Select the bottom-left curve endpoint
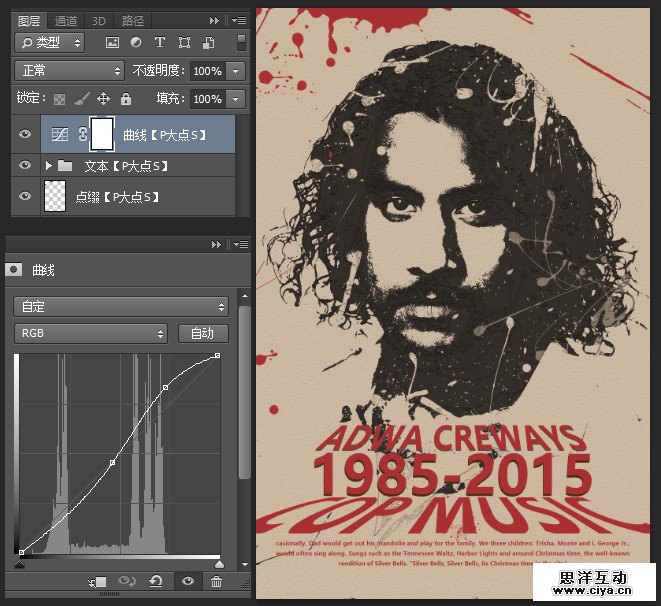This screenshot has width=661, height=606. (21, 552)
